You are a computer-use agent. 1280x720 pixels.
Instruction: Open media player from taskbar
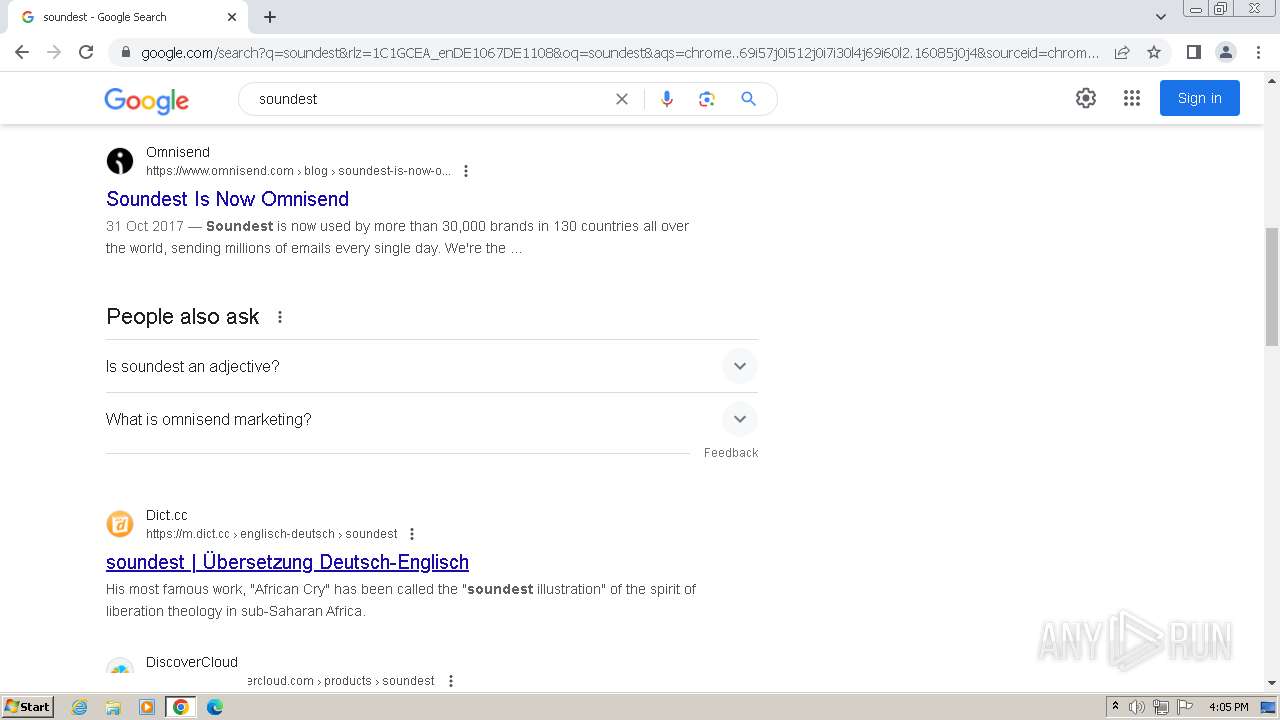coord(147,707)
